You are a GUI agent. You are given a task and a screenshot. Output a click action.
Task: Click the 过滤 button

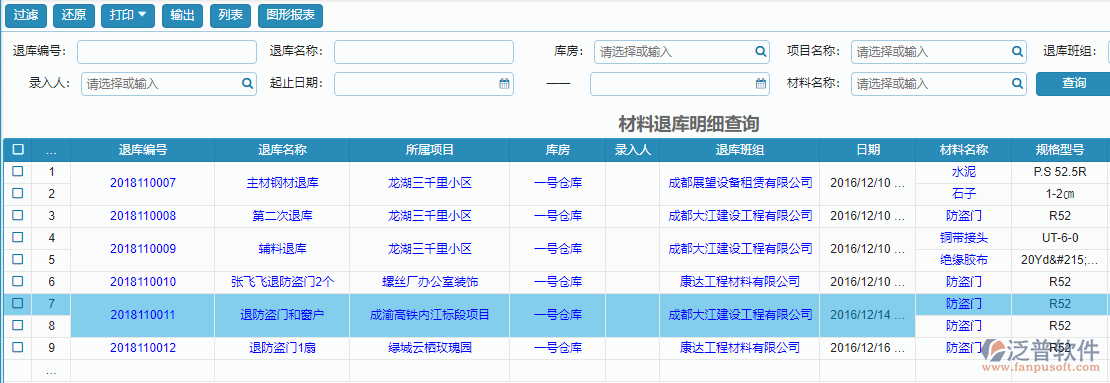tap(25, 15)
